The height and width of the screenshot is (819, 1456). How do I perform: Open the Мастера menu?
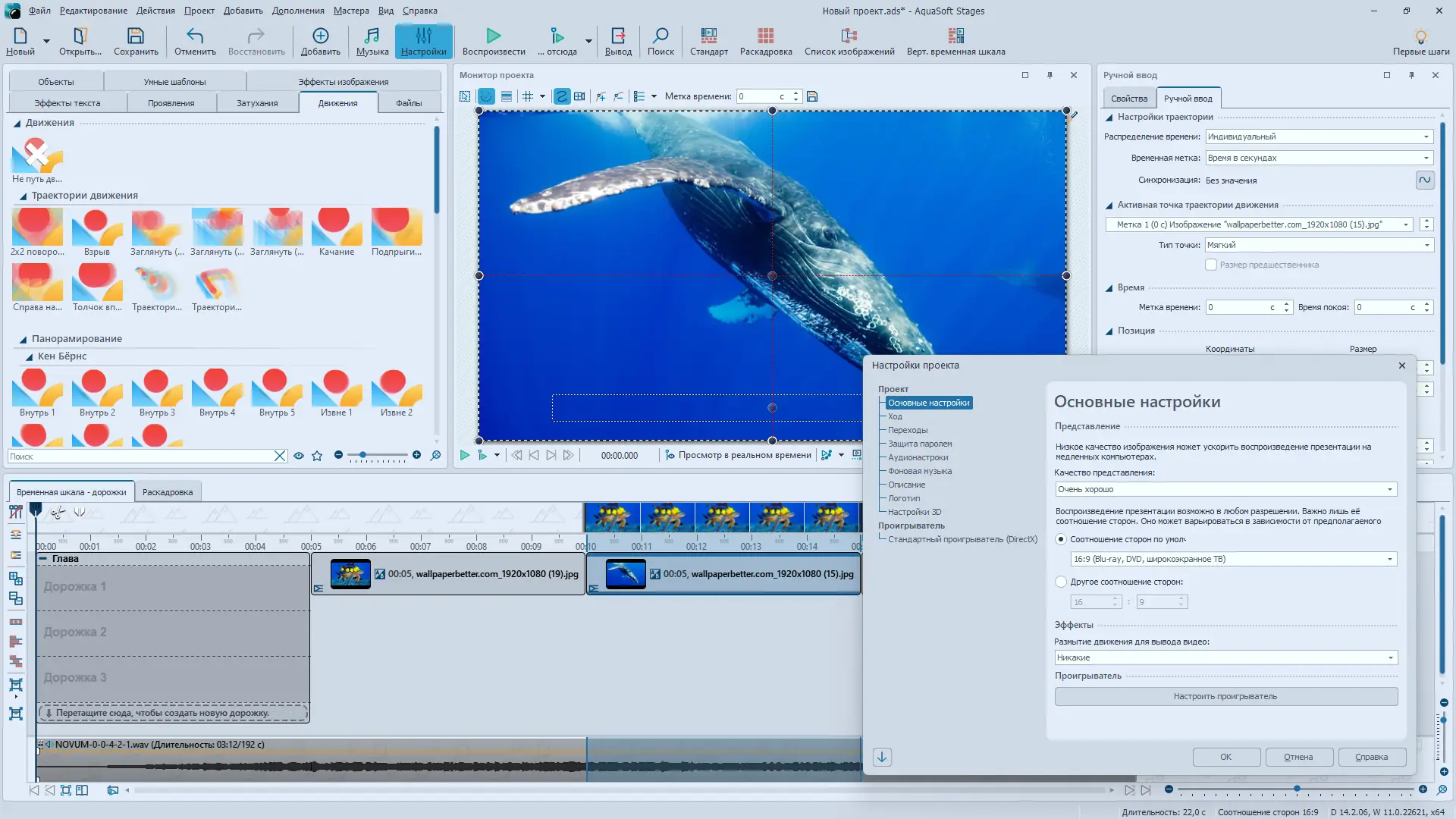click(x=350, y=11)
